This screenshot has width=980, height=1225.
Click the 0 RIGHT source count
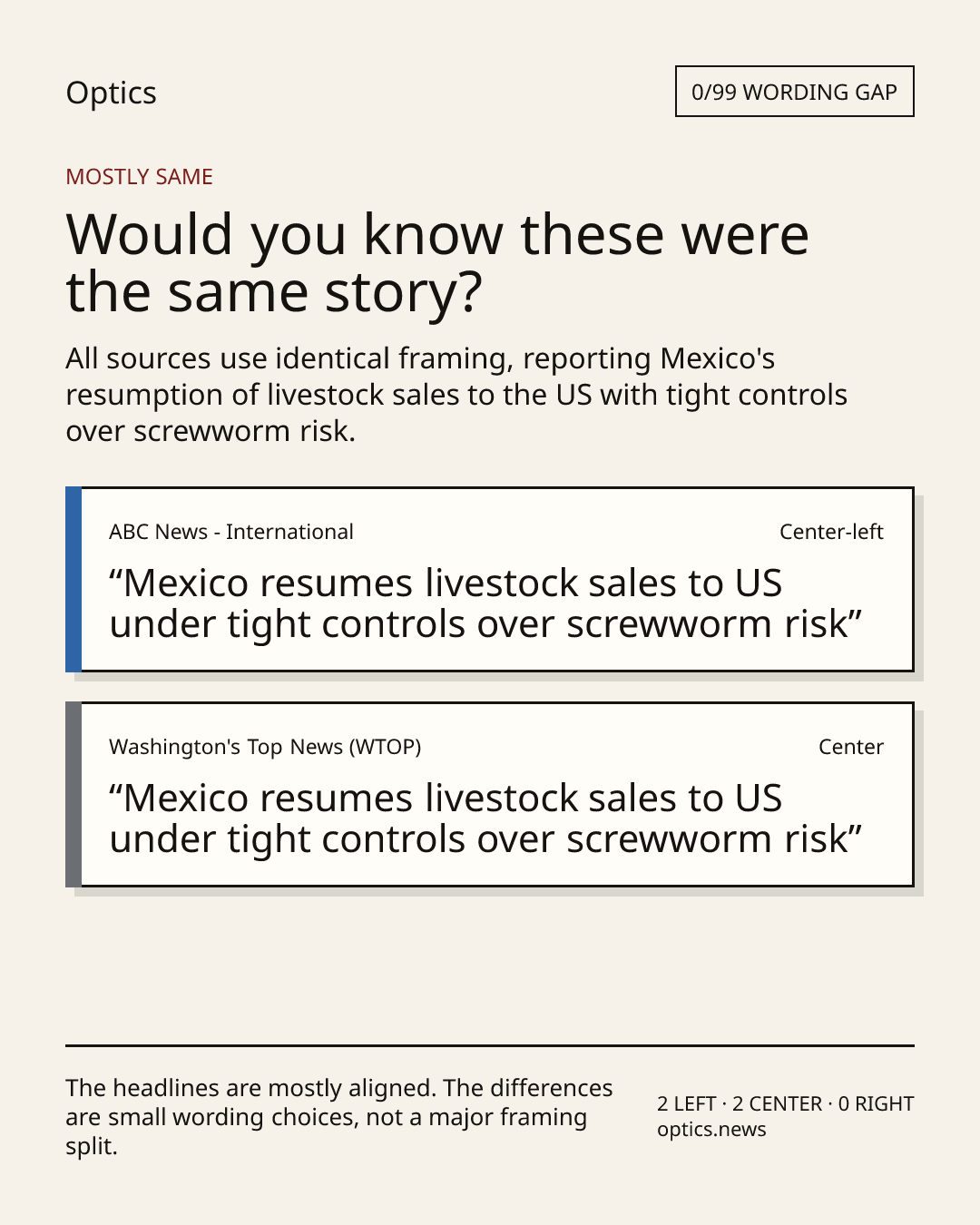(x=876, y=1104)
